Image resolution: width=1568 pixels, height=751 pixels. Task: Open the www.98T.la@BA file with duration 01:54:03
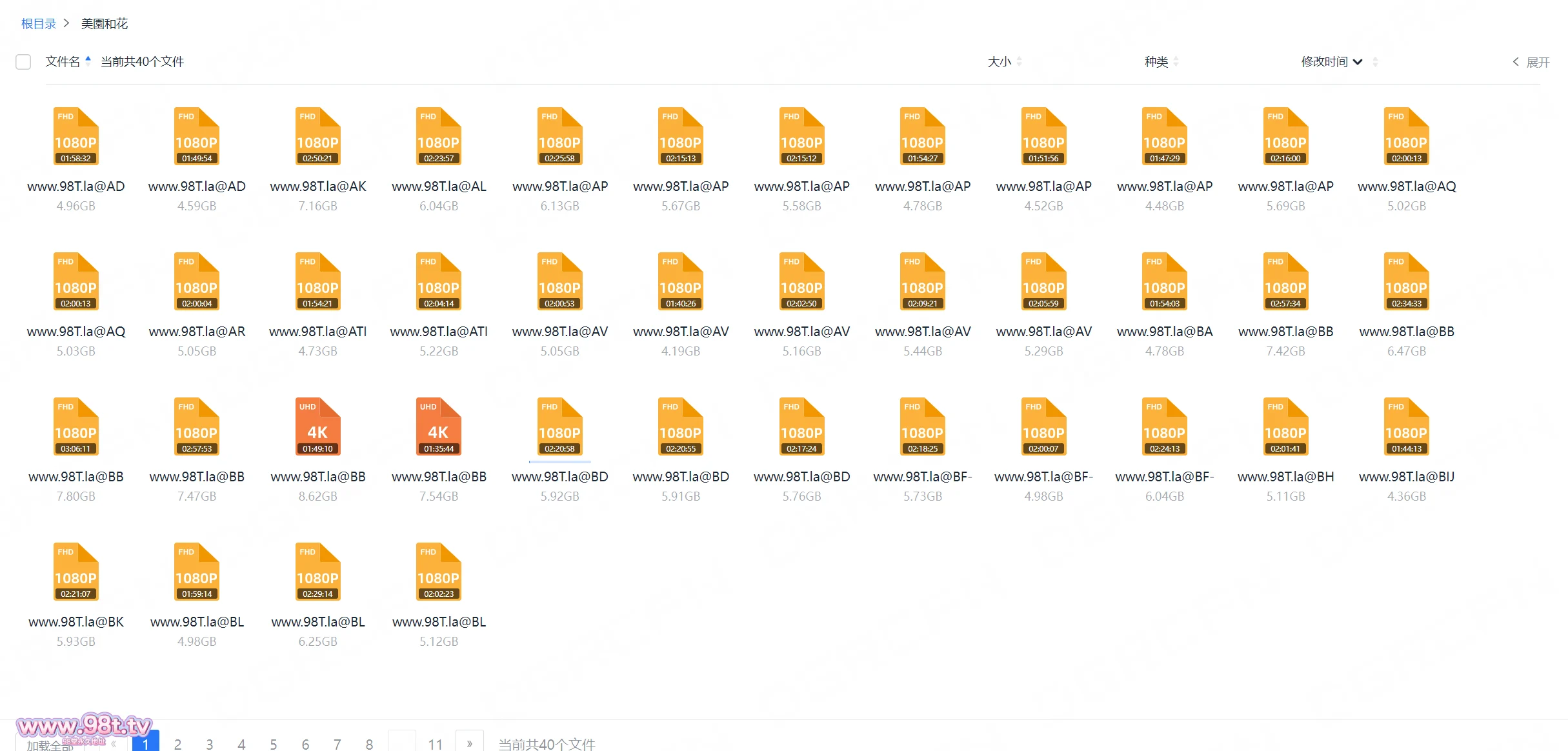(x=1164, y=281)
